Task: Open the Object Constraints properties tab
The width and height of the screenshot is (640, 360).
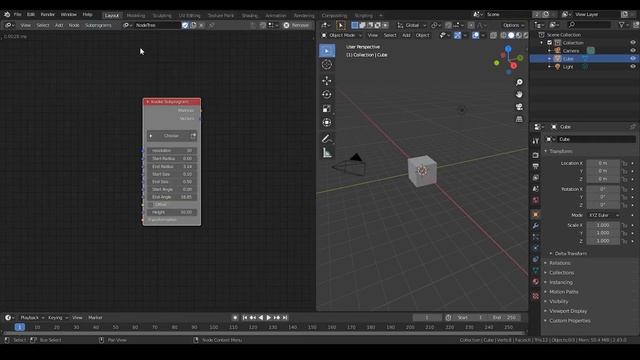Action: point(536,259)
